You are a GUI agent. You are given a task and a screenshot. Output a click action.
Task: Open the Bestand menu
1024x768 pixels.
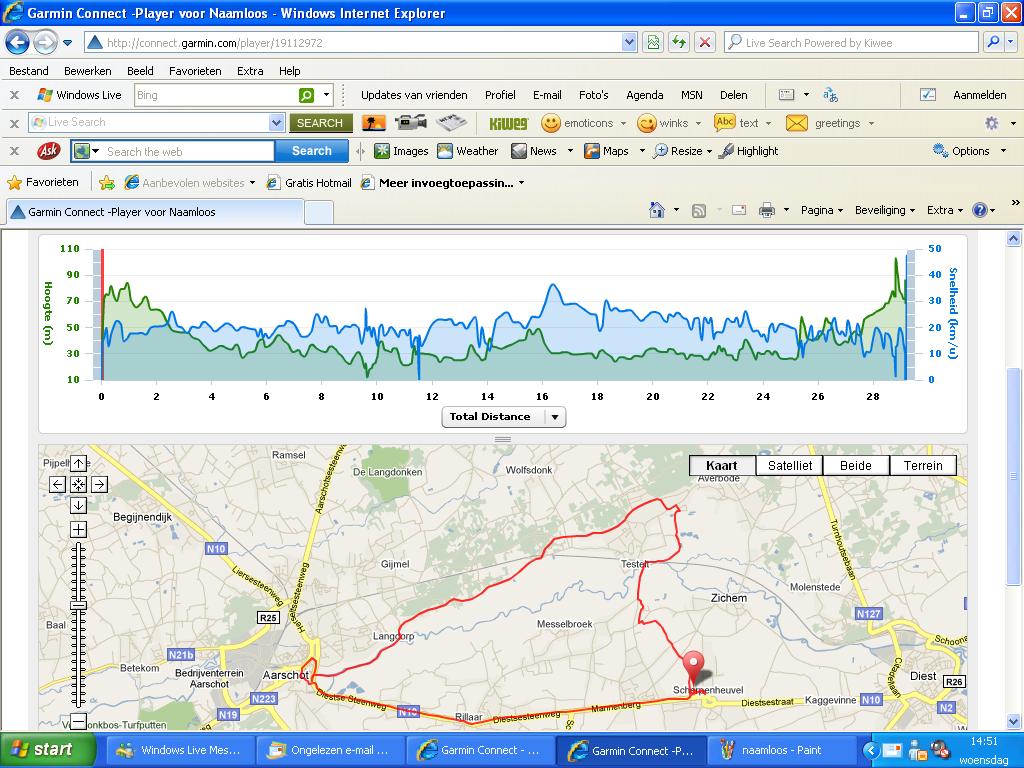pos(29,71)
